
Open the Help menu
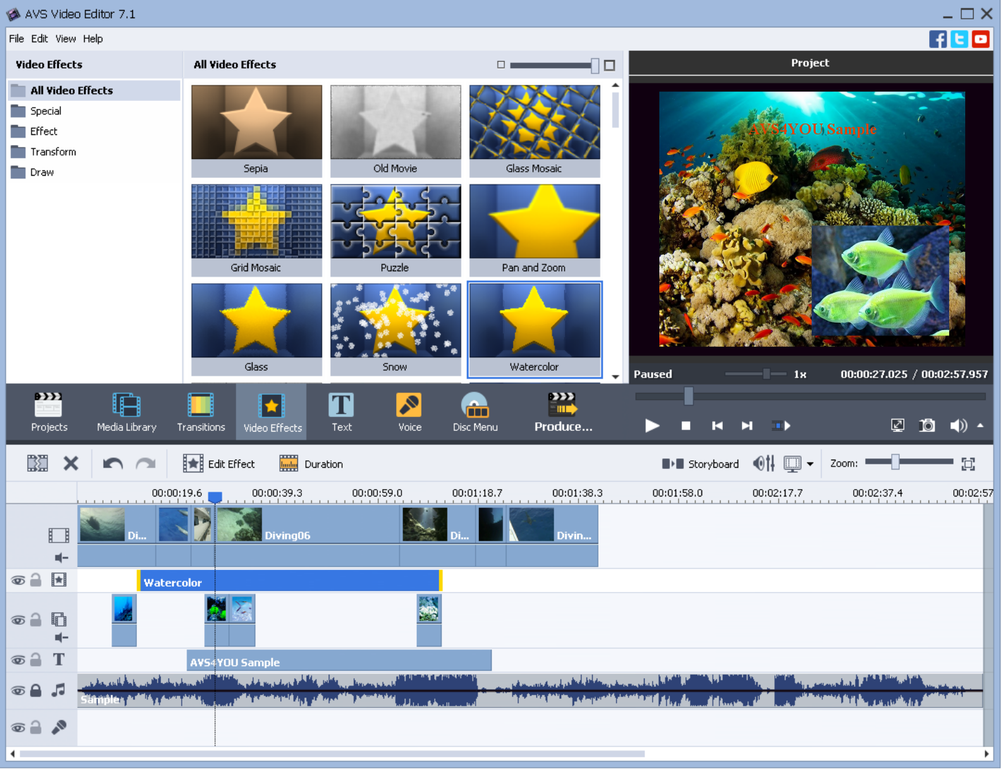pyautogui.click(x=93, y=39)
